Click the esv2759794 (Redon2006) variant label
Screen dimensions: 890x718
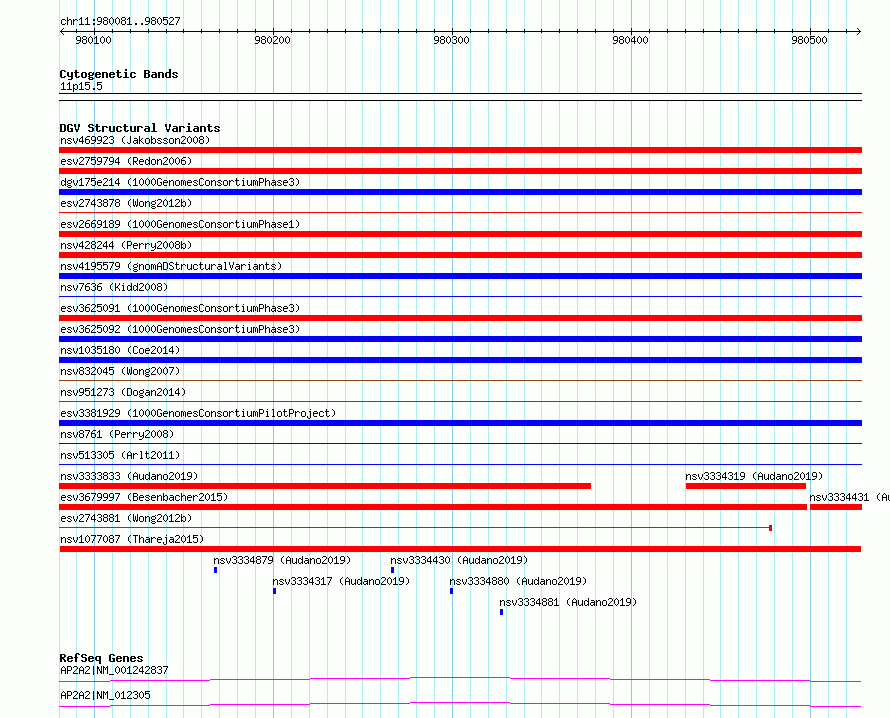[126, 161]
